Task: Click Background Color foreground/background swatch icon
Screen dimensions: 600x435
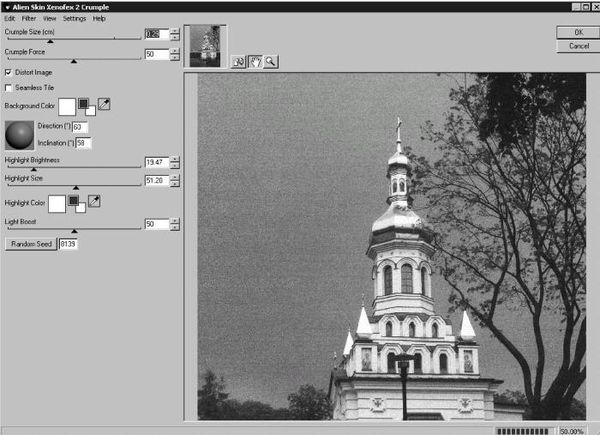Action: click(86, 105)
